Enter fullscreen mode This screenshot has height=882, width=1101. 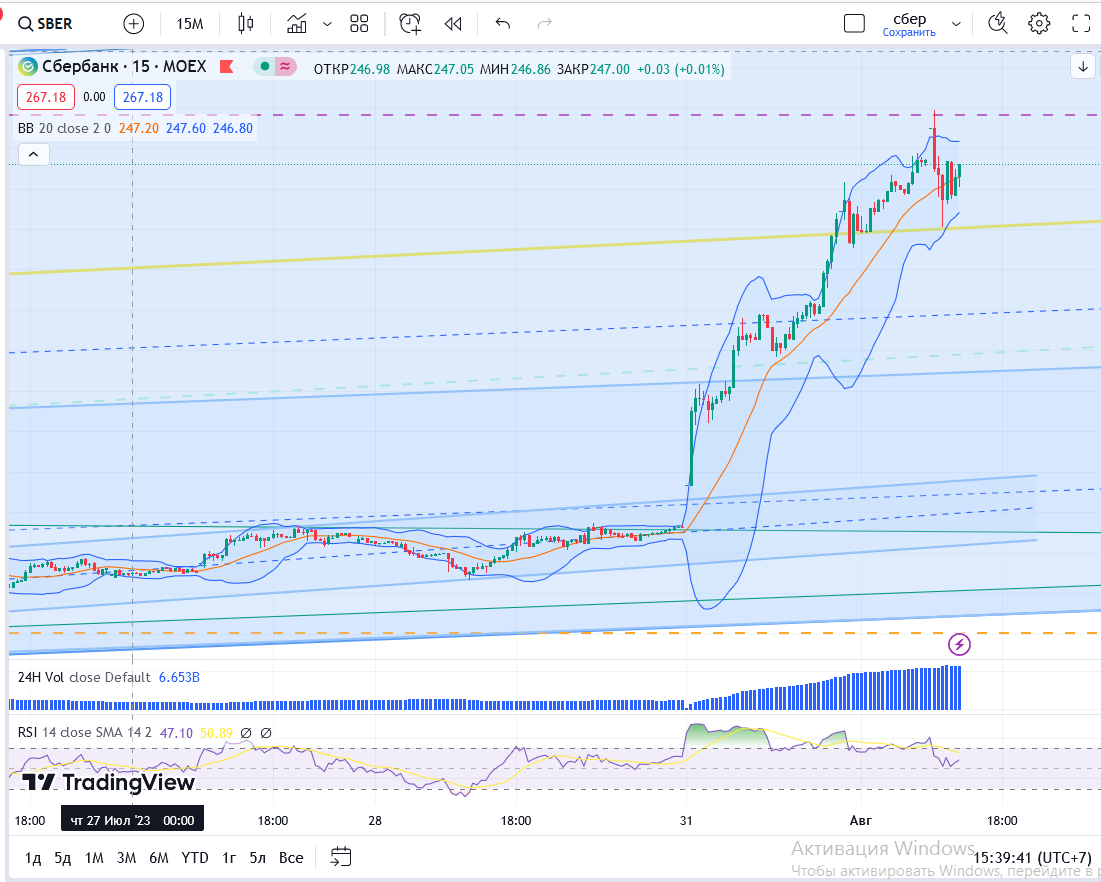coord(1081,24)
